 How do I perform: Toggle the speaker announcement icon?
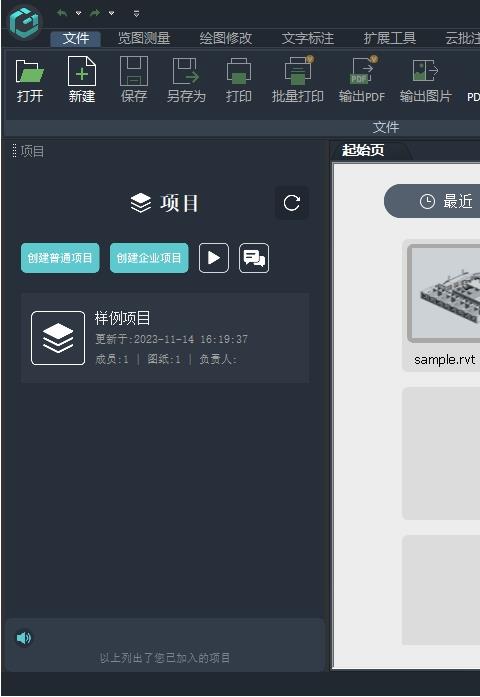coord(24,638)
